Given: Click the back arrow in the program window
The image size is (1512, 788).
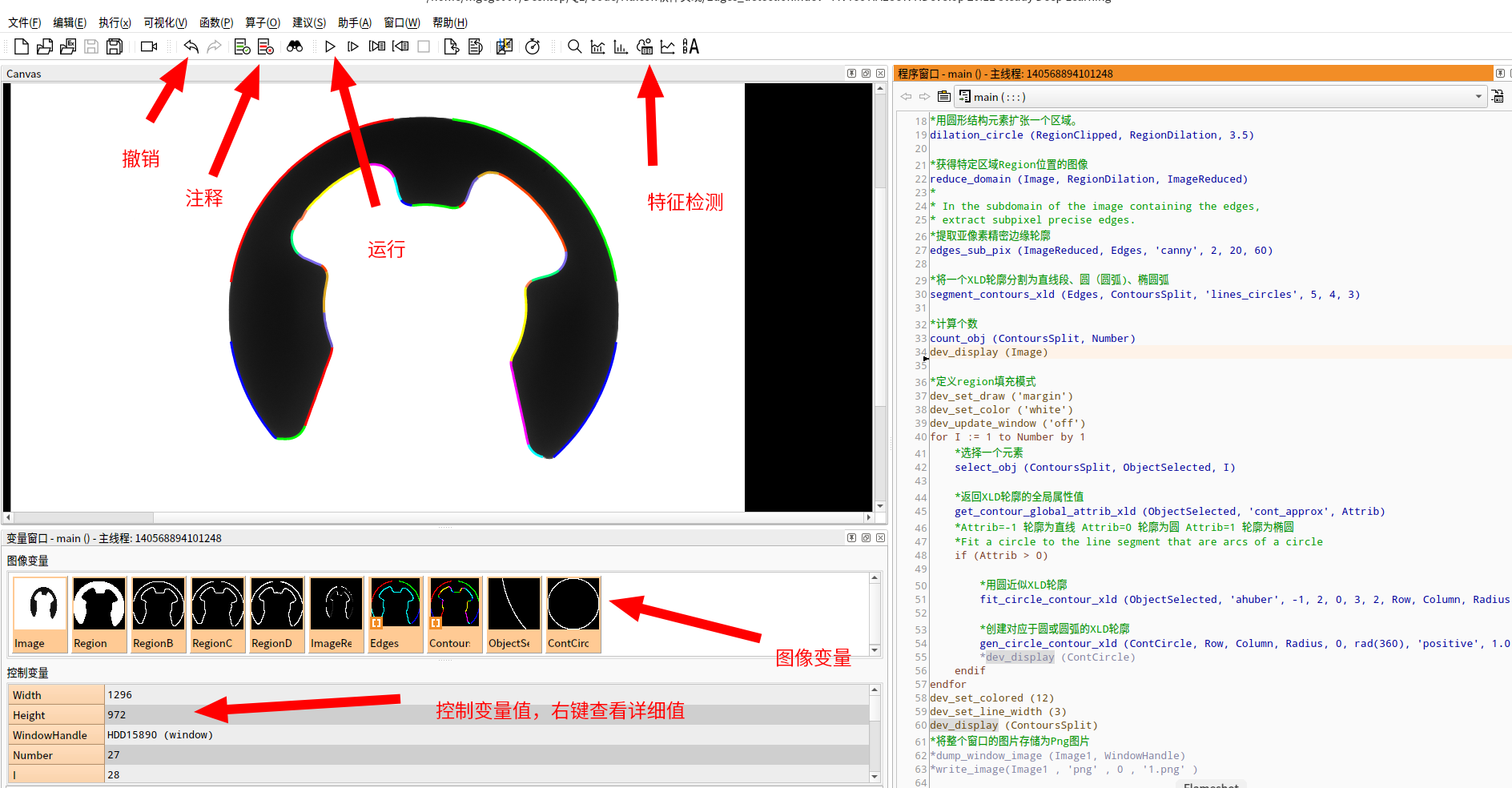Looking at the screenshot, I should coord(906,96).
